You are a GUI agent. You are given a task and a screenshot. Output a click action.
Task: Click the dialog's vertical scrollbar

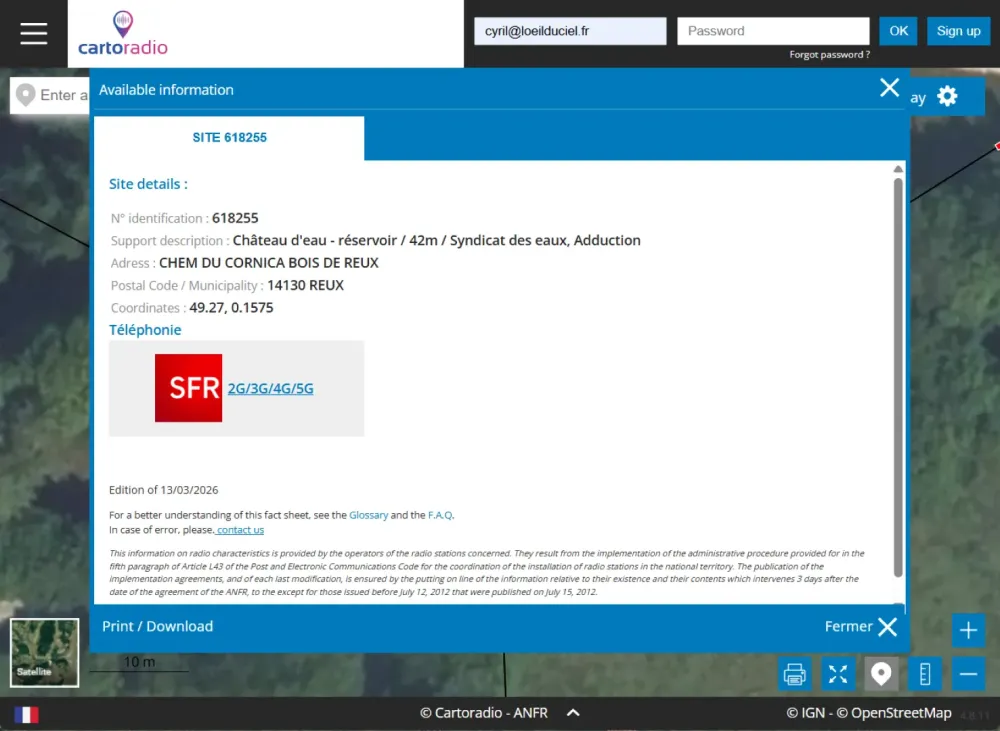point(898,376)
